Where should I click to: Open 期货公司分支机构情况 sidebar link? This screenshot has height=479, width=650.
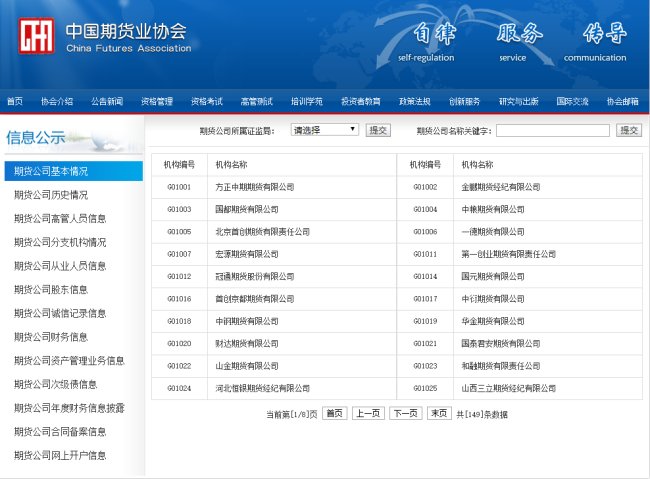click(x=60, y=242)
